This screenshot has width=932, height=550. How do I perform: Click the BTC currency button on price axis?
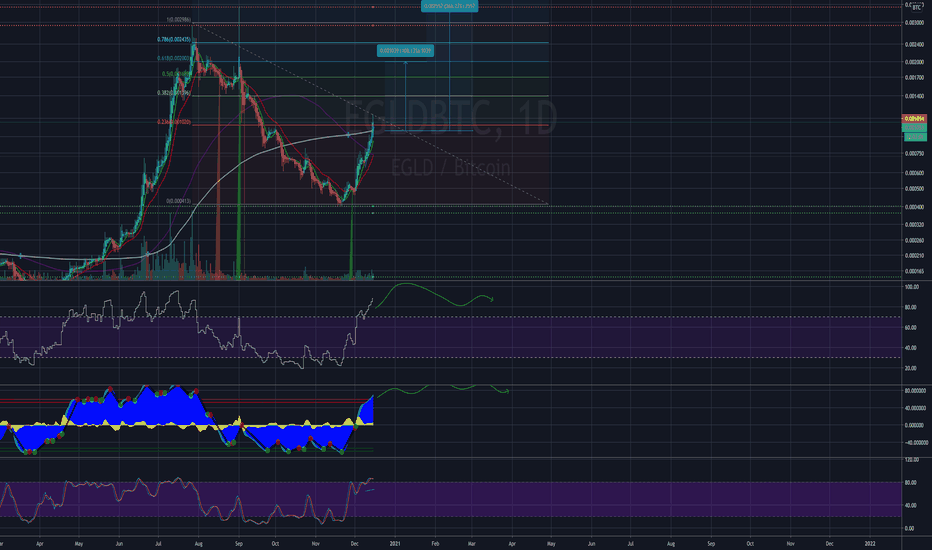coord(916,7)
